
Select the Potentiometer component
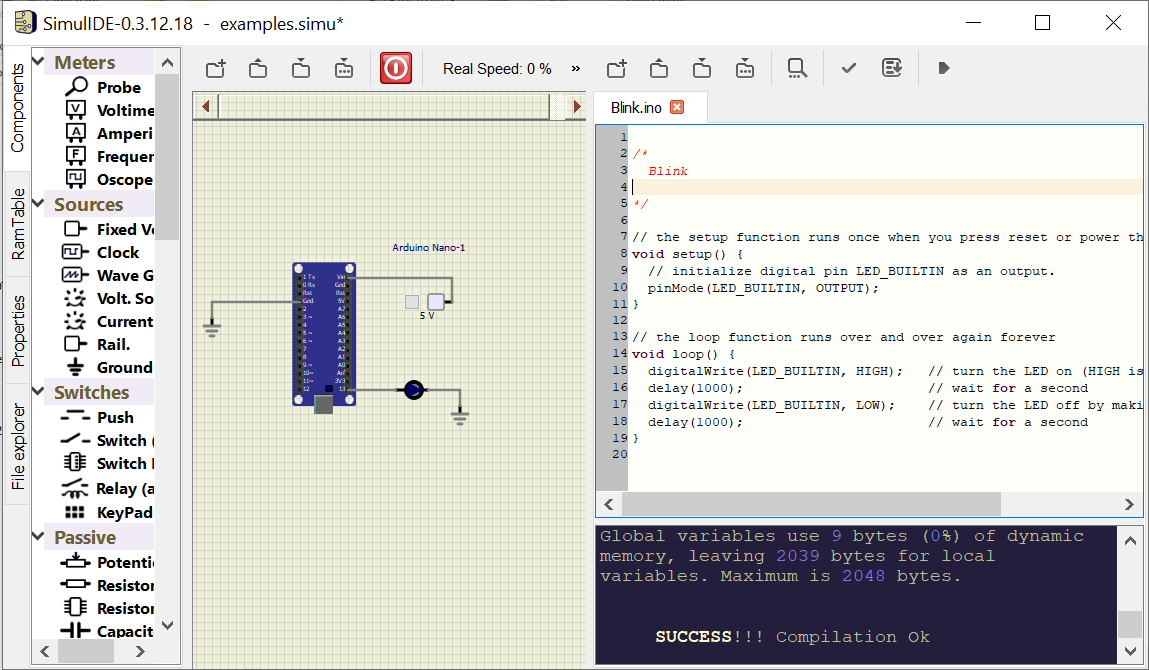click(x=108, y=562)
